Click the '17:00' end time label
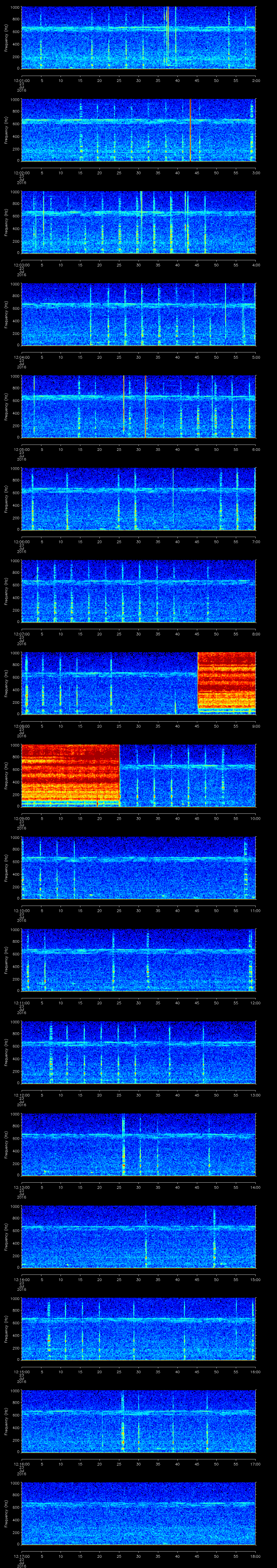Screen dimensions: 277x1568 (256, 1464)
